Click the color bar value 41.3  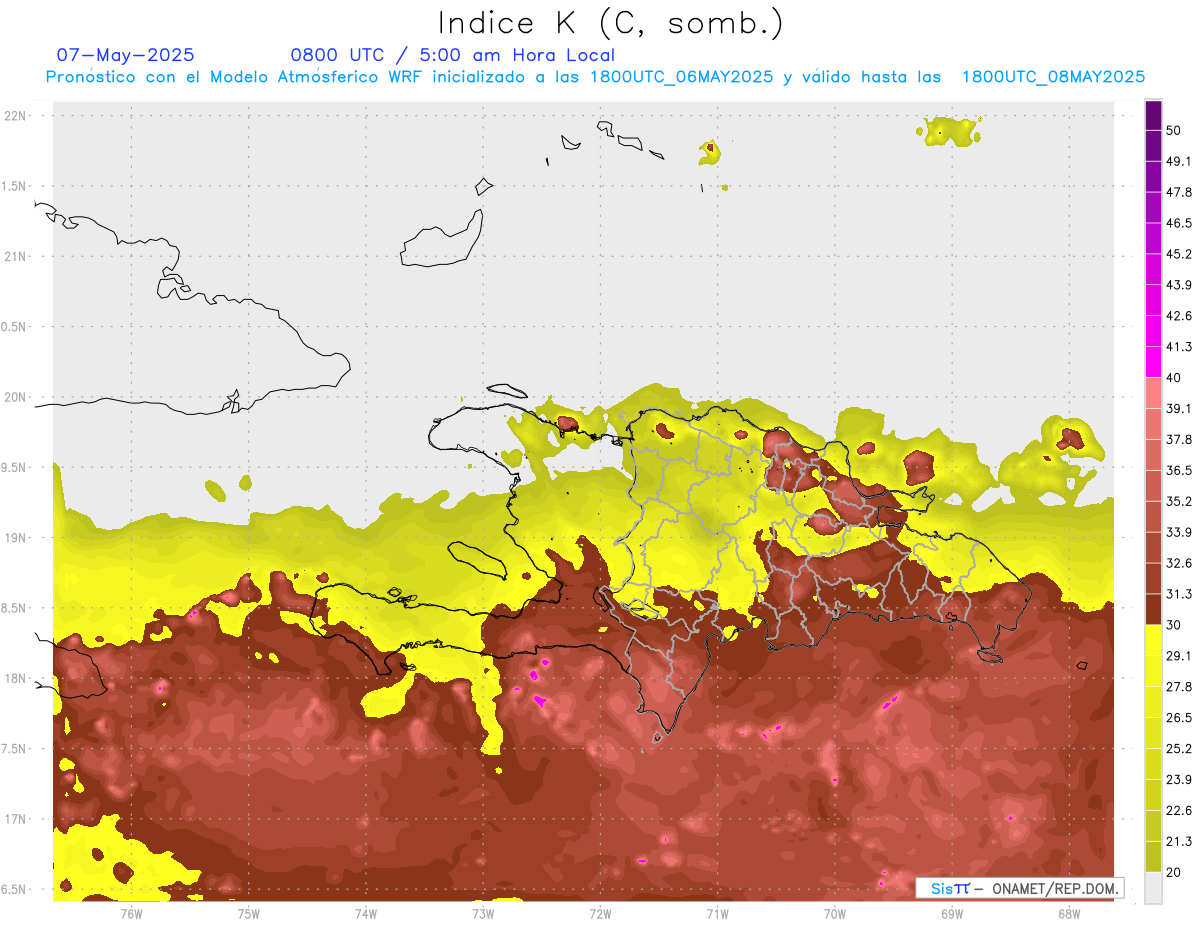(x=1179, y=347)
